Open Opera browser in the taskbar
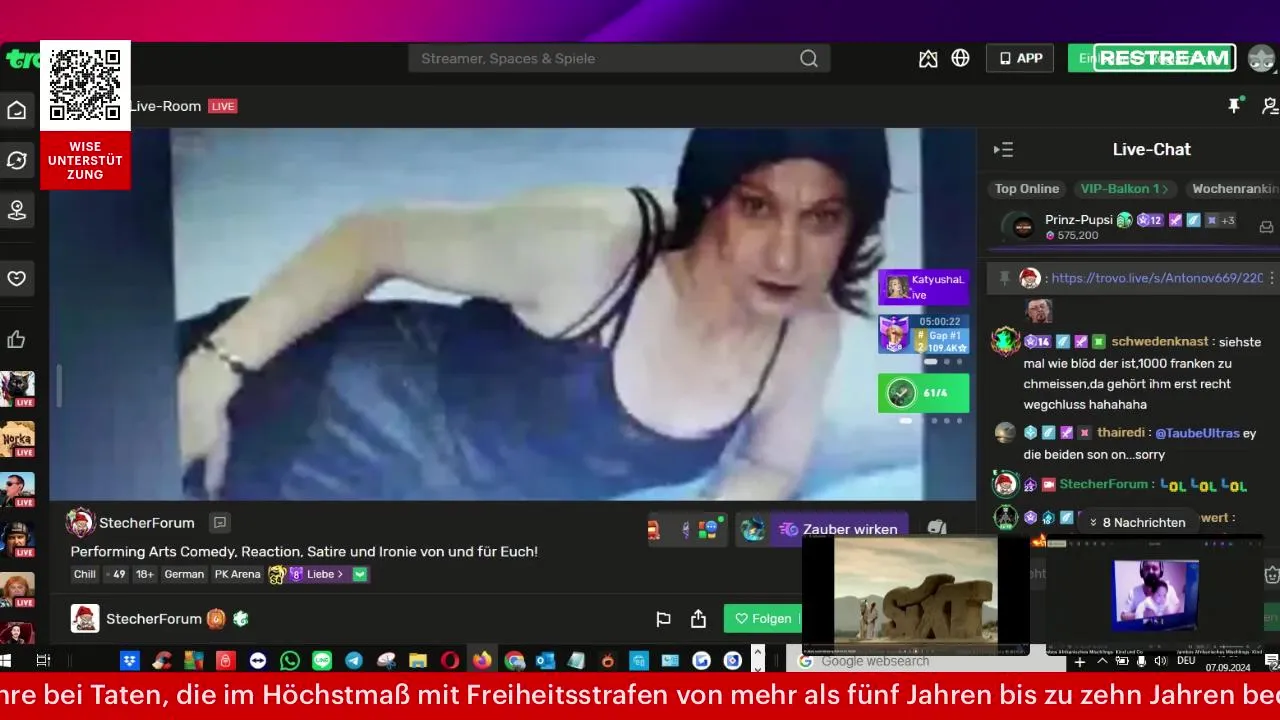The image size is (1280, 720). (x=450, y=660)
